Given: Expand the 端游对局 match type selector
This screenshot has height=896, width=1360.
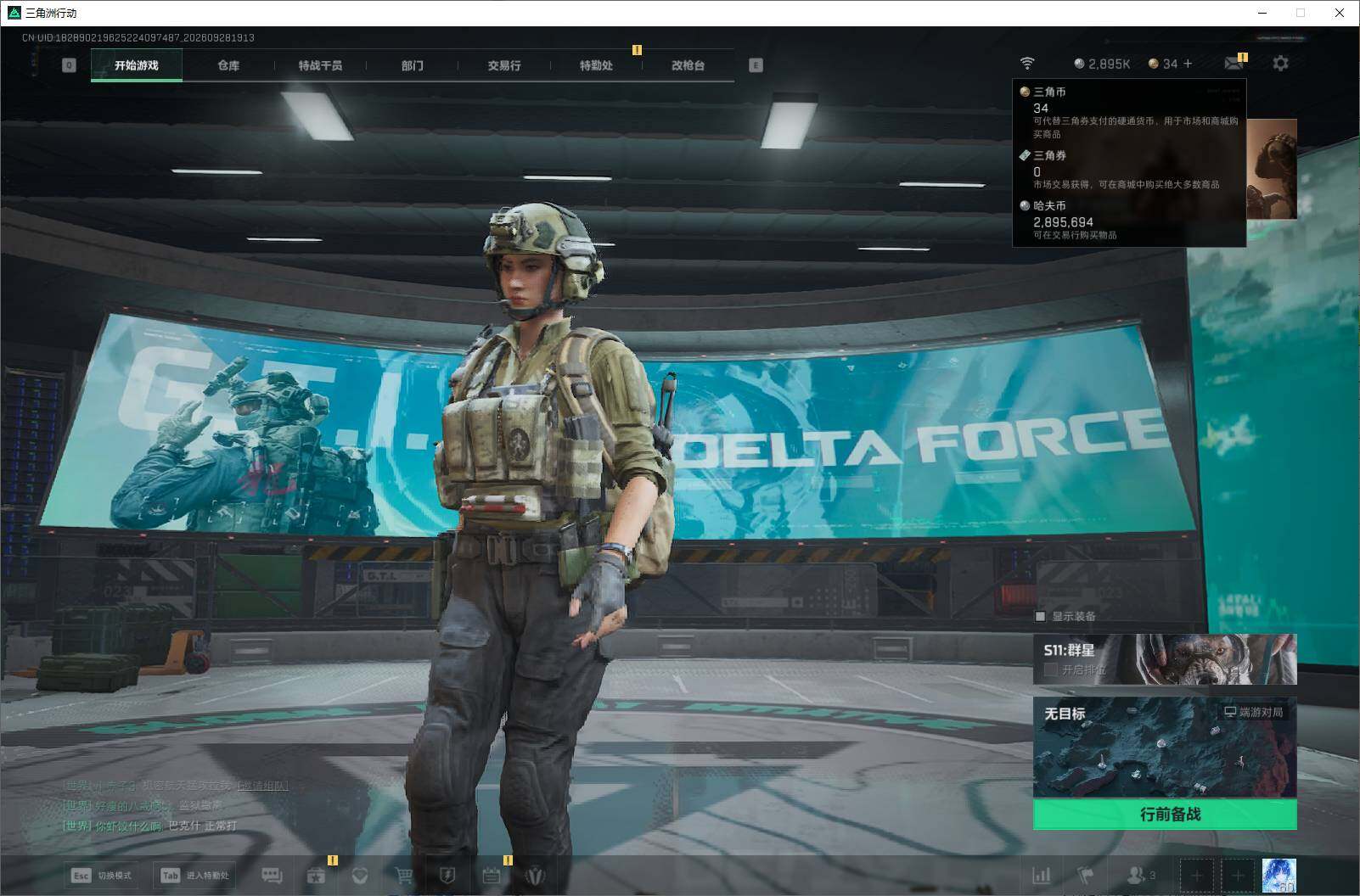Looking at the screenshot, I should (1253, 712).
